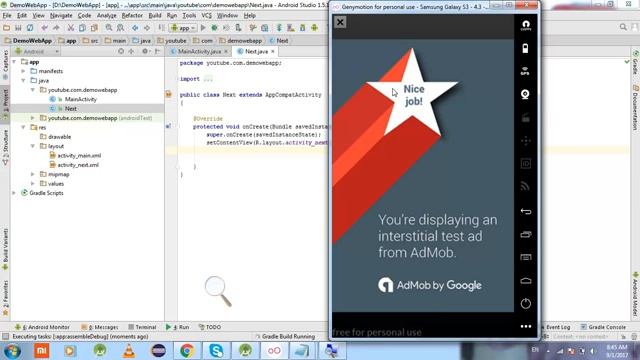640x360 pixels.
Task: Click the Save All toolbar icon
Action: click(18, 28)
